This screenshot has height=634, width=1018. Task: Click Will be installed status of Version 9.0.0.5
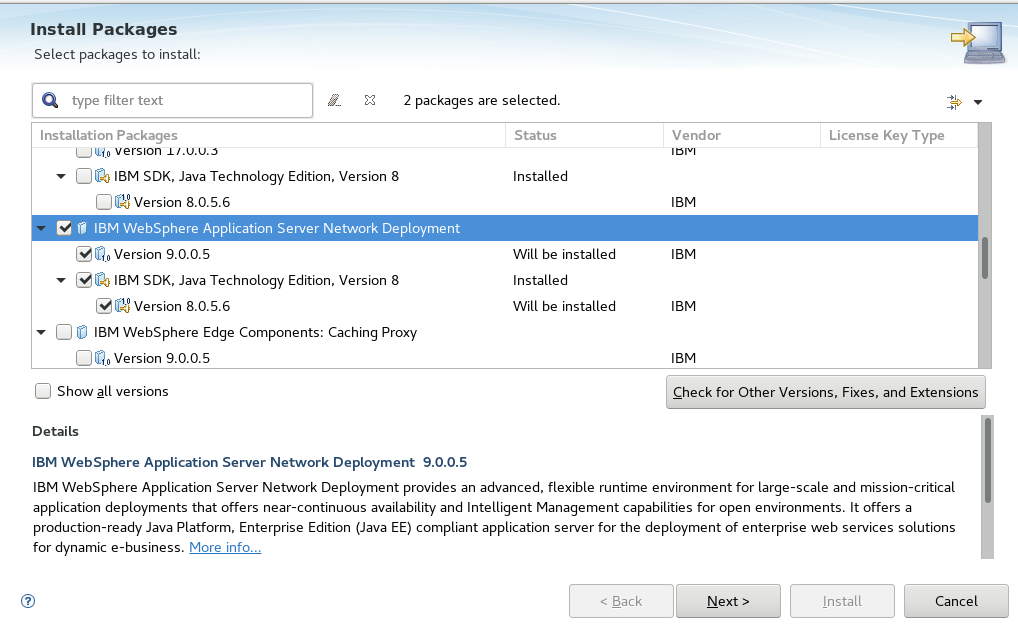pos(564,254)
